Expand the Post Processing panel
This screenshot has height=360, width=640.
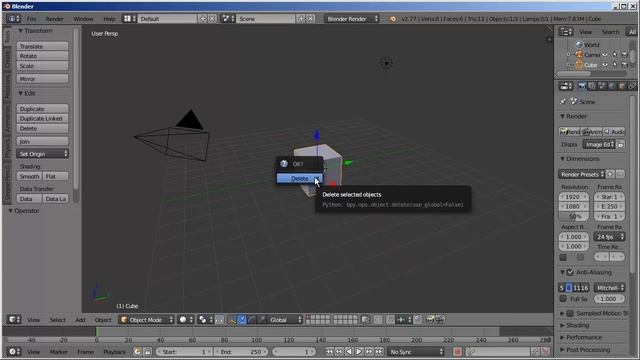[562, 350]
